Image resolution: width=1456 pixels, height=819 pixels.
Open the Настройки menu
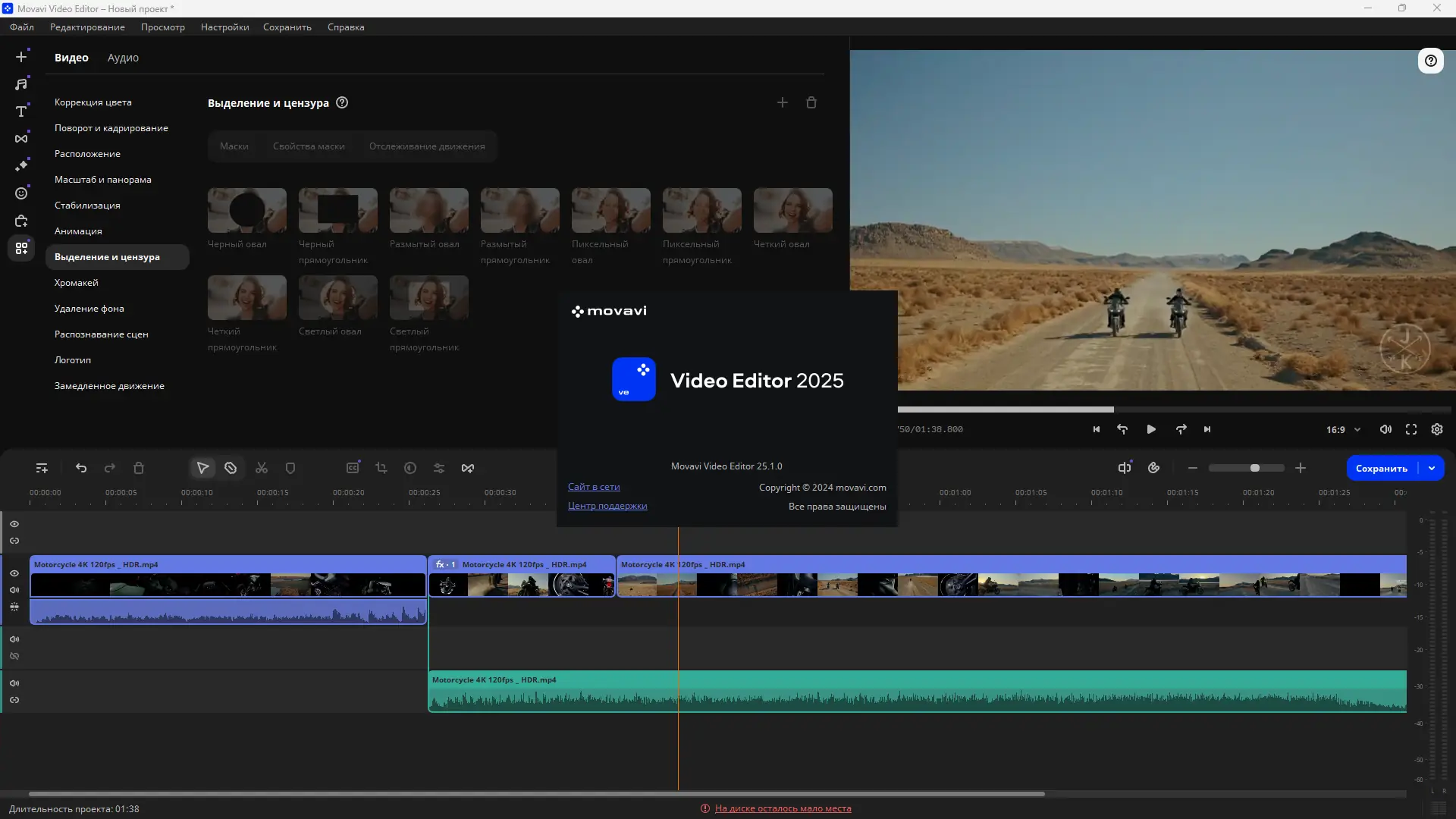point(224,27)
